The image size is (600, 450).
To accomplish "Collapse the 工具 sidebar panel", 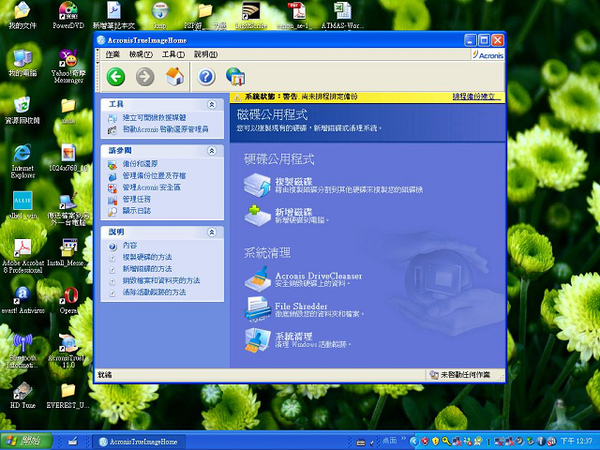I will [x=212, y=104].
